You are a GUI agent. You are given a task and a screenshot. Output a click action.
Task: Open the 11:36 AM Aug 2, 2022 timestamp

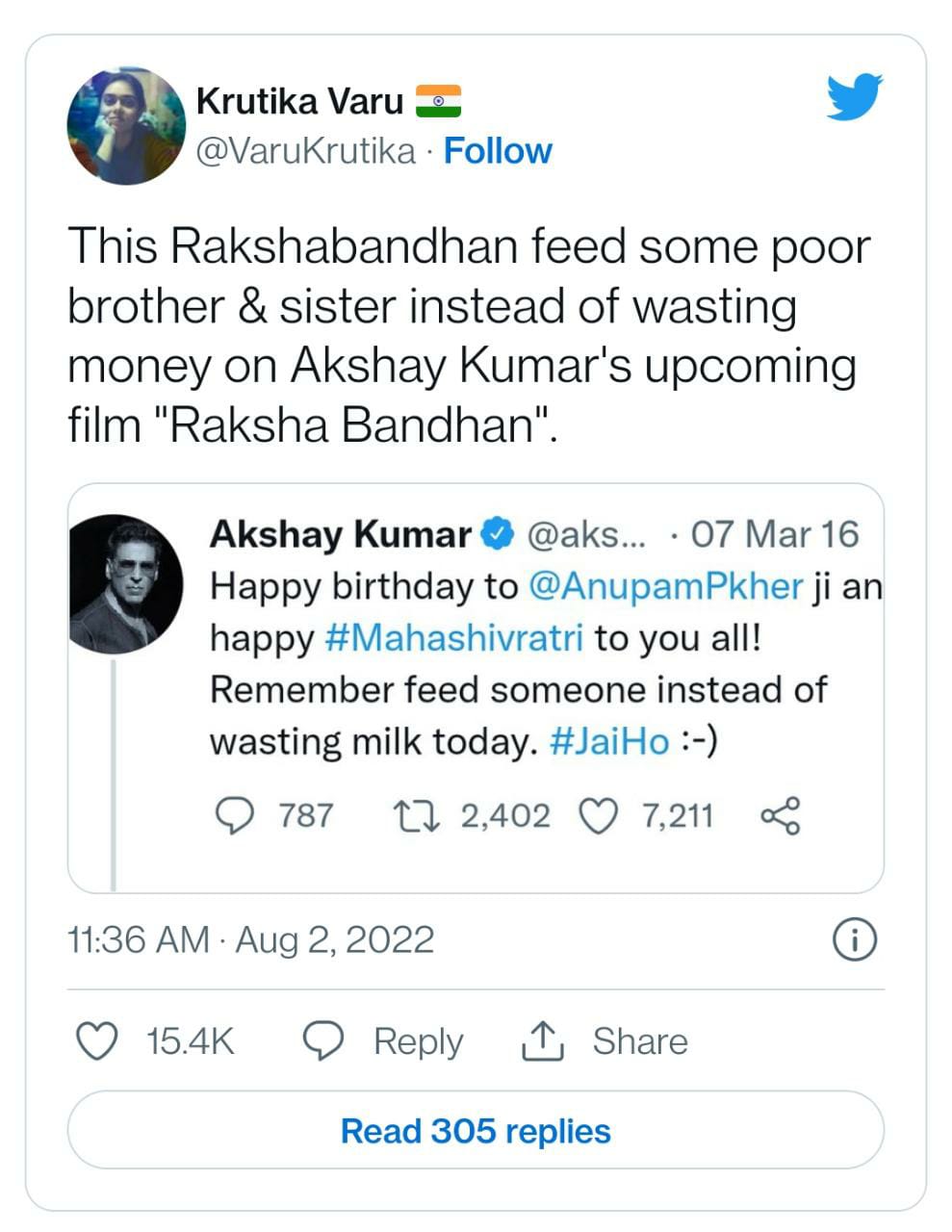coord(250,939)
